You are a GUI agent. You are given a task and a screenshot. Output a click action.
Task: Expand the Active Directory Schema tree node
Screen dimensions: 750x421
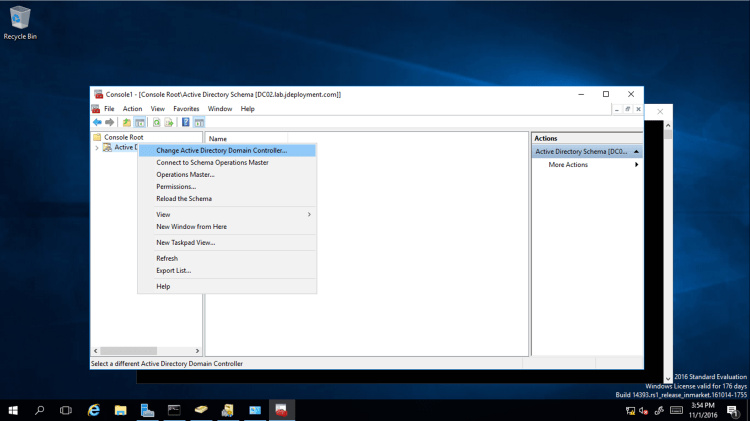coord(97,148)
